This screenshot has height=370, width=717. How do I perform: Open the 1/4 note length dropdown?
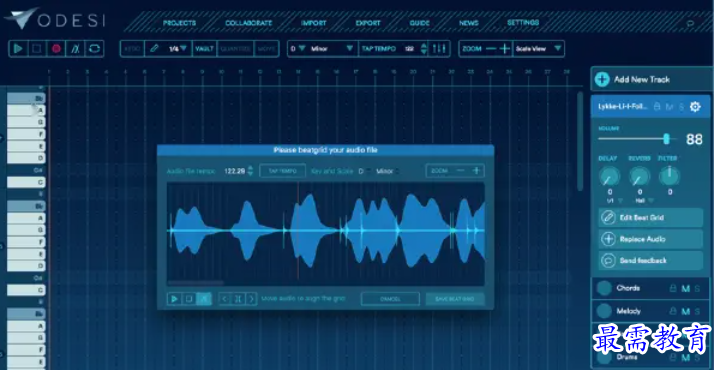tap(178, 48)
